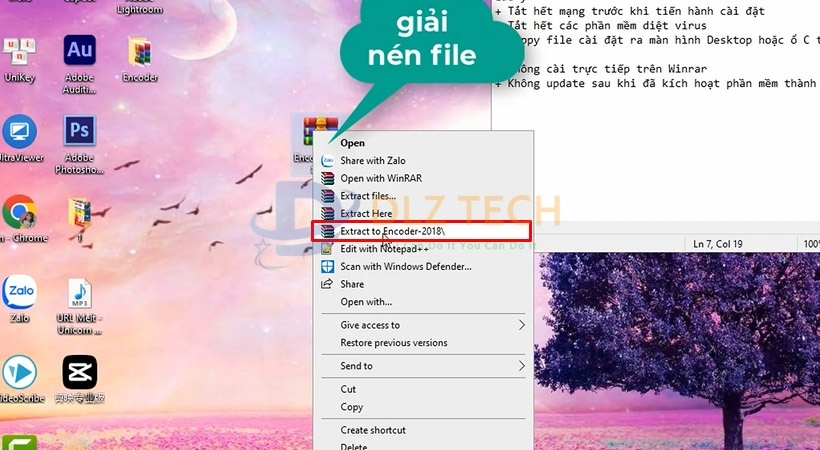Image resolution: width=820 pixels, height=450 pixels.
Task: Open the Adobe Audition desktop icon
Action: coord(79,51)
